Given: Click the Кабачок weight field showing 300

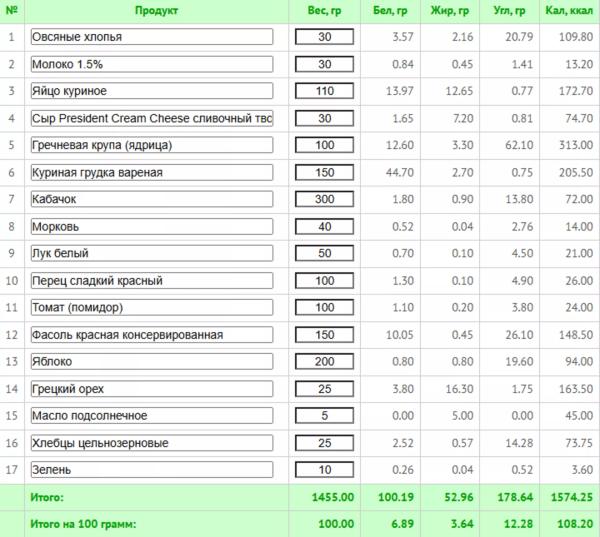Looking at the screenshot, I should [324, 199].
